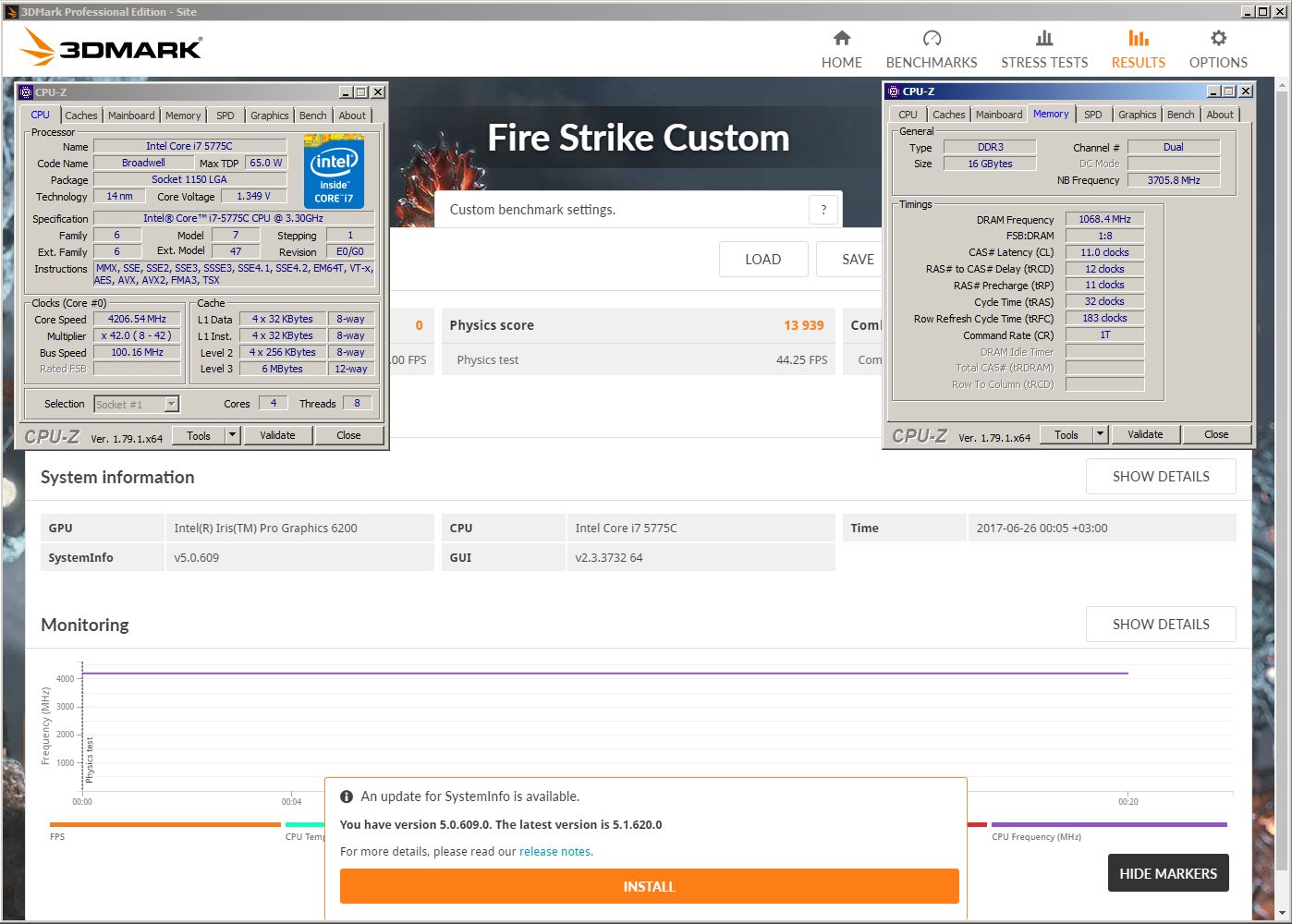Switch to Memory tab in left CPU-Z
Screen dimensions: 1292x924
tap(183, 115)
